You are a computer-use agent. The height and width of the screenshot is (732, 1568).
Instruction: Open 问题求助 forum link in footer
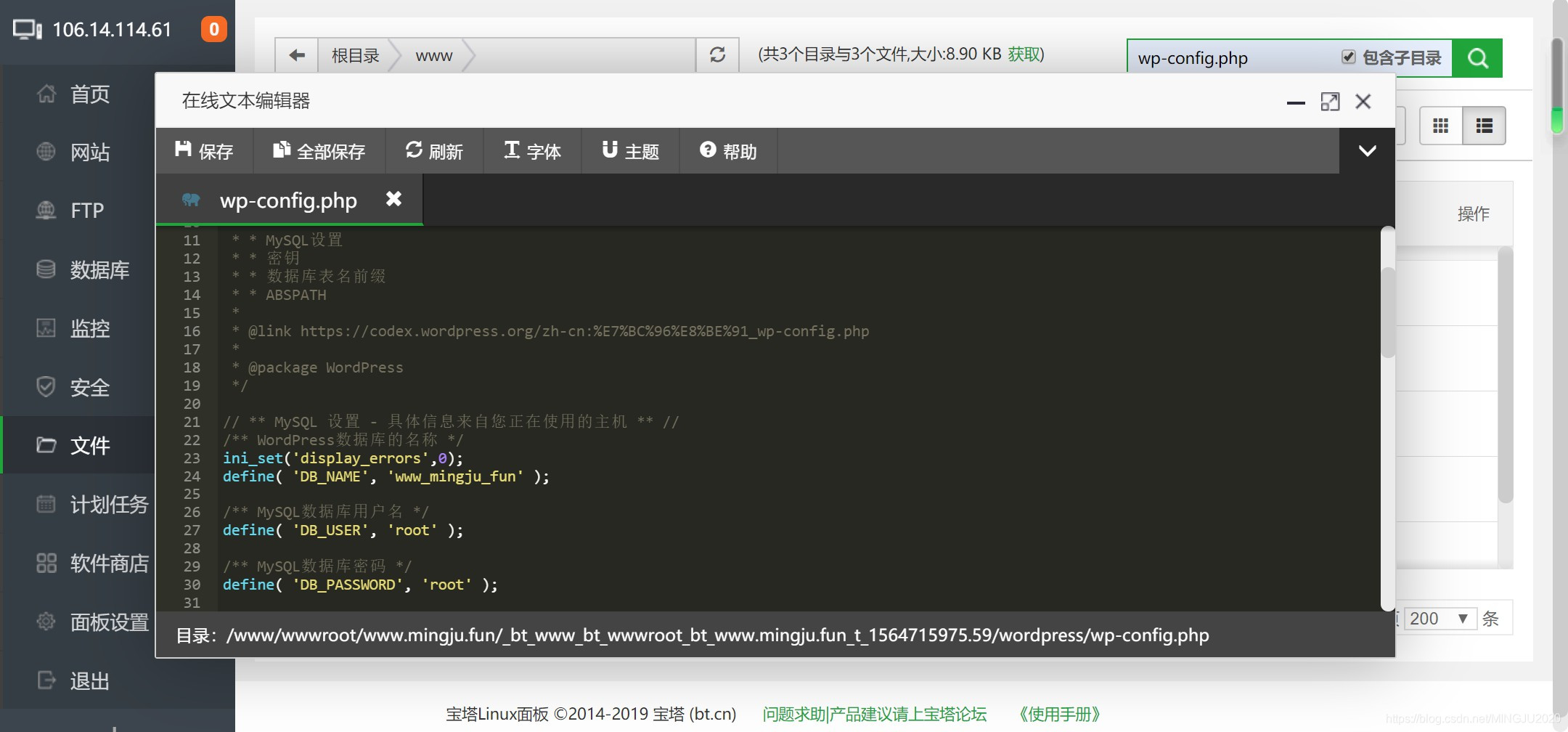[x=874, y=714]
